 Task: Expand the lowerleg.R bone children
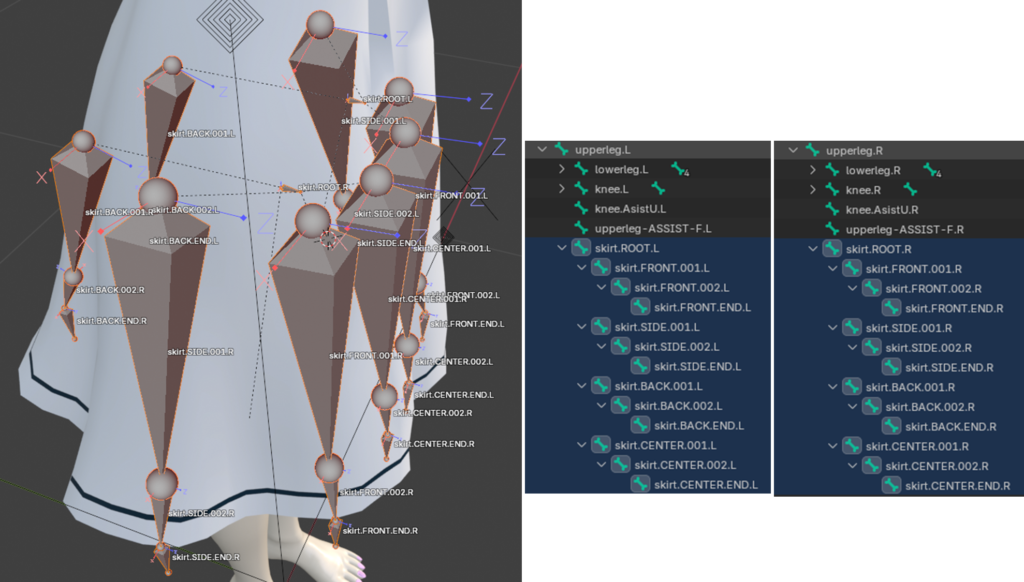813,170
